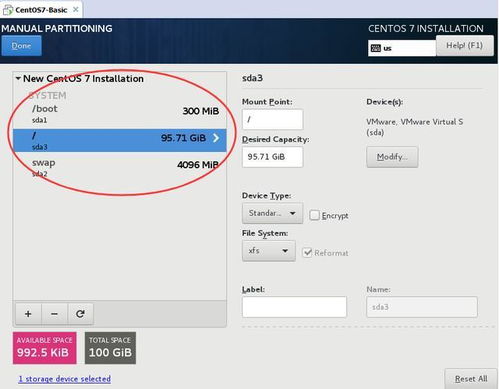Image resolution: width=499 pixels, height=389 pixels.
Task: Close the CentOS7-Basic tab
Action: click(76, 10)
